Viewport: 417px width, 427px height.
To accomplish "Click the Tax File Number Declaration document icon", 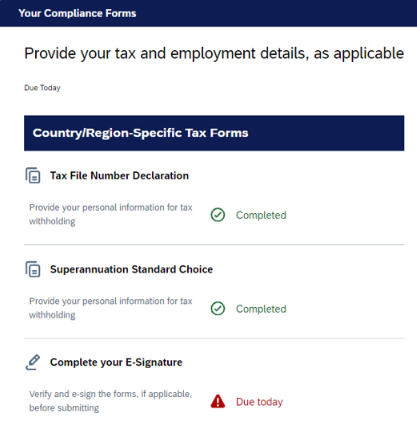I will tap(33, 175).
